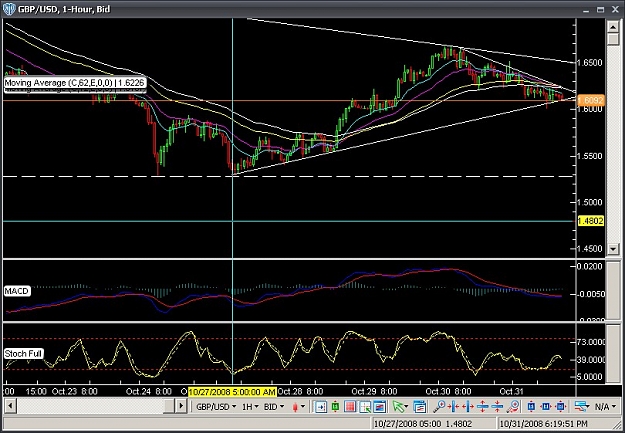Click the status bar 10/31/2008 6:19:51 PM
The width and height of the screenshot is (625, 433).
(544, 423)
